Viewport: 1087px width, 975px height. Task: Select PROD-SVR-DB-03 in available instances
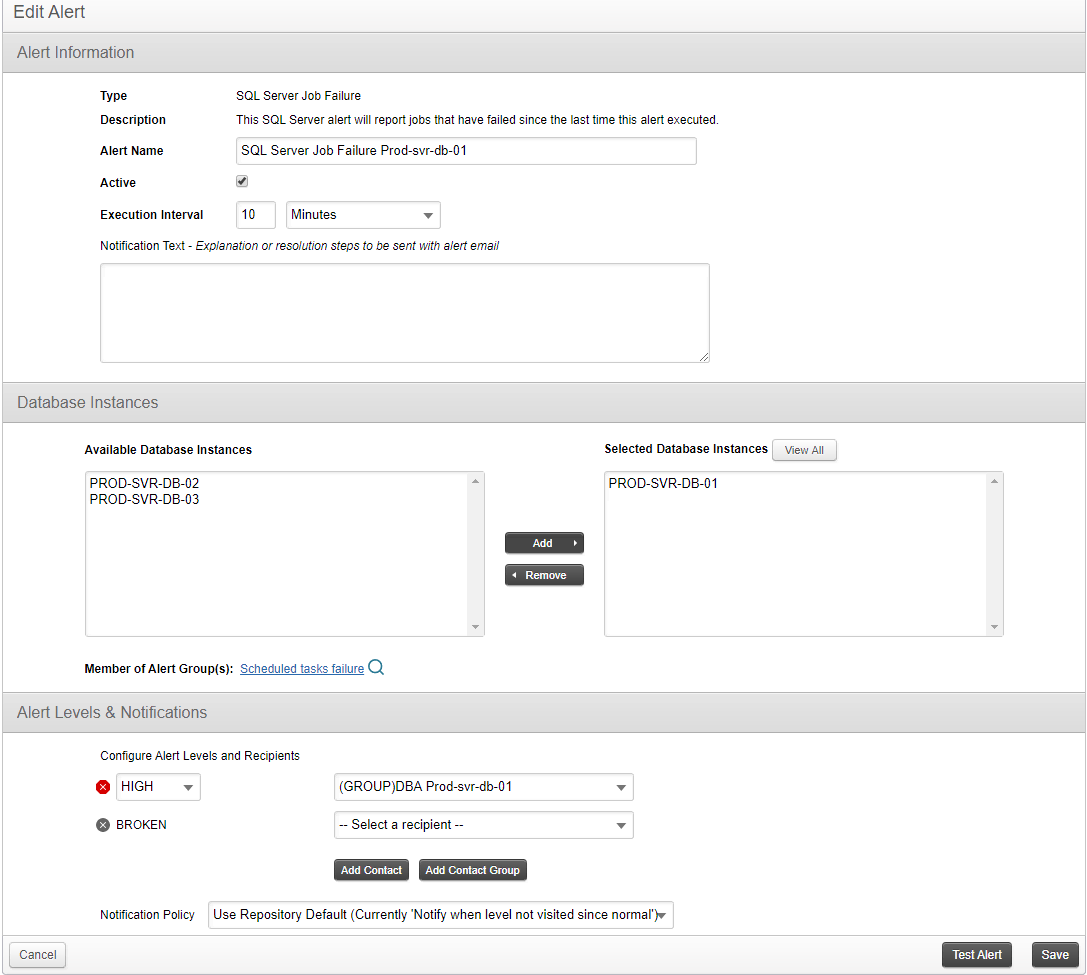(144, 499)
